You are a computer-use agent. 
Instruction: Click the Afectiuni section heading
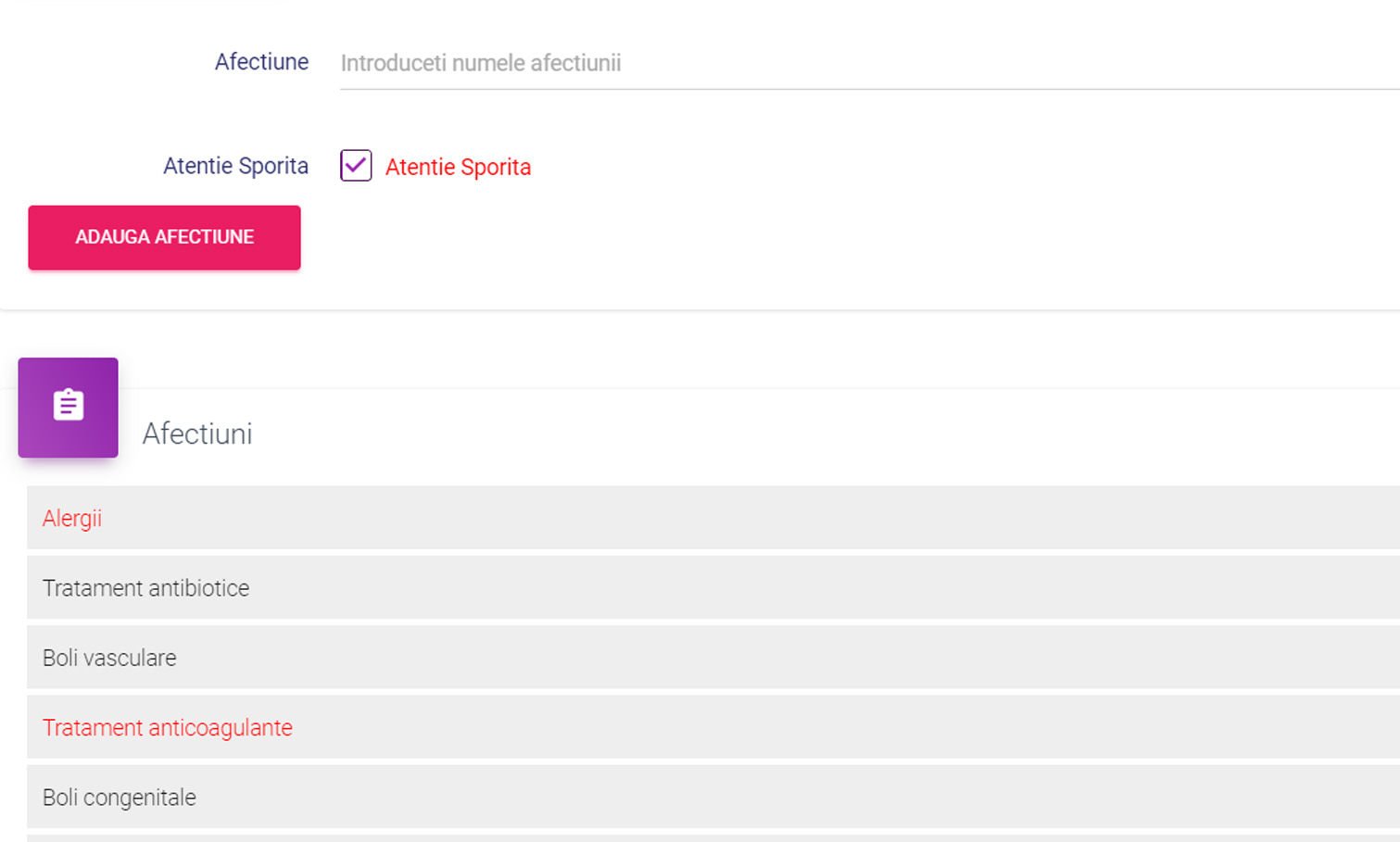pyautogui.click(x=197, y=434)
